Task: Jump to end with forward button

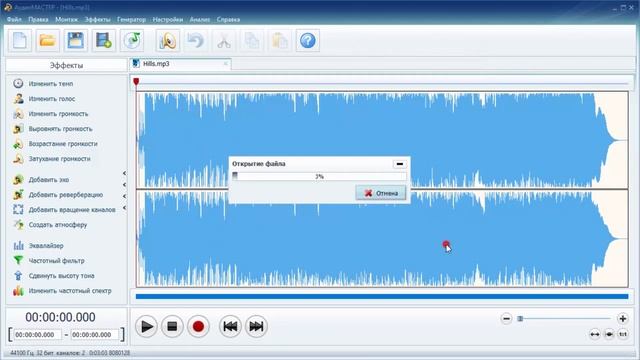Action: (x=256, y=327)
